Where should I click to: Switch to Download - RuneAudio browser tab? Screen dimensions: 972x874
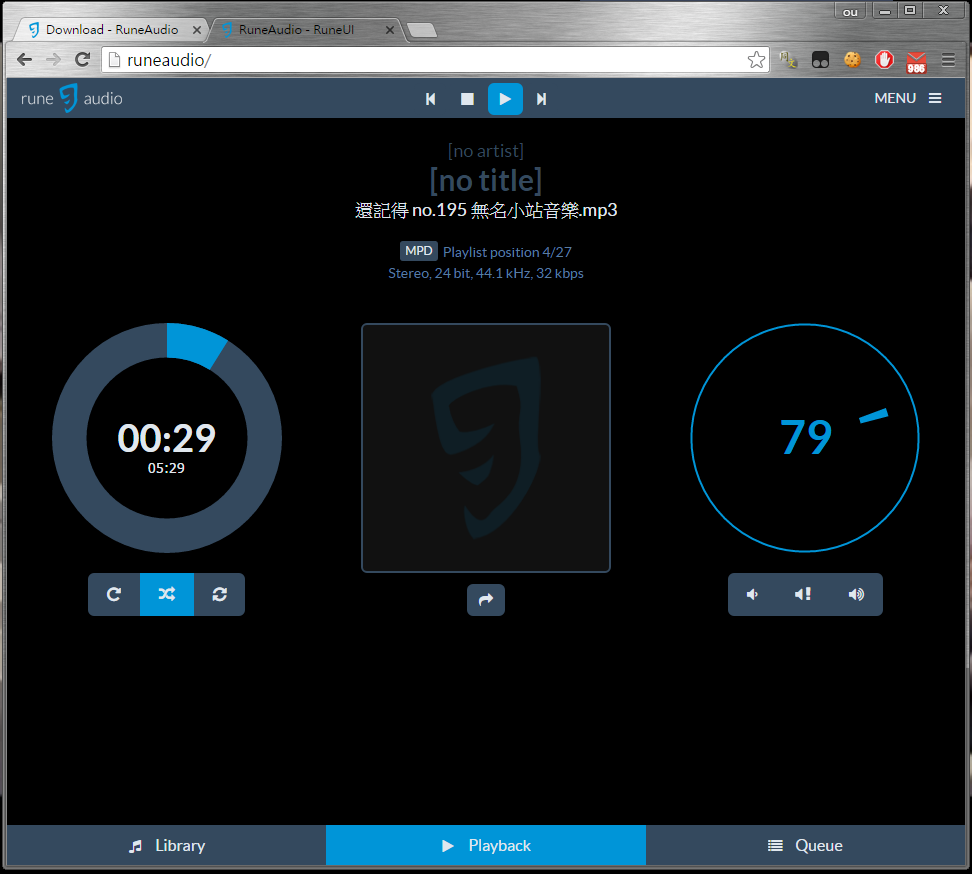coord(110,30)
